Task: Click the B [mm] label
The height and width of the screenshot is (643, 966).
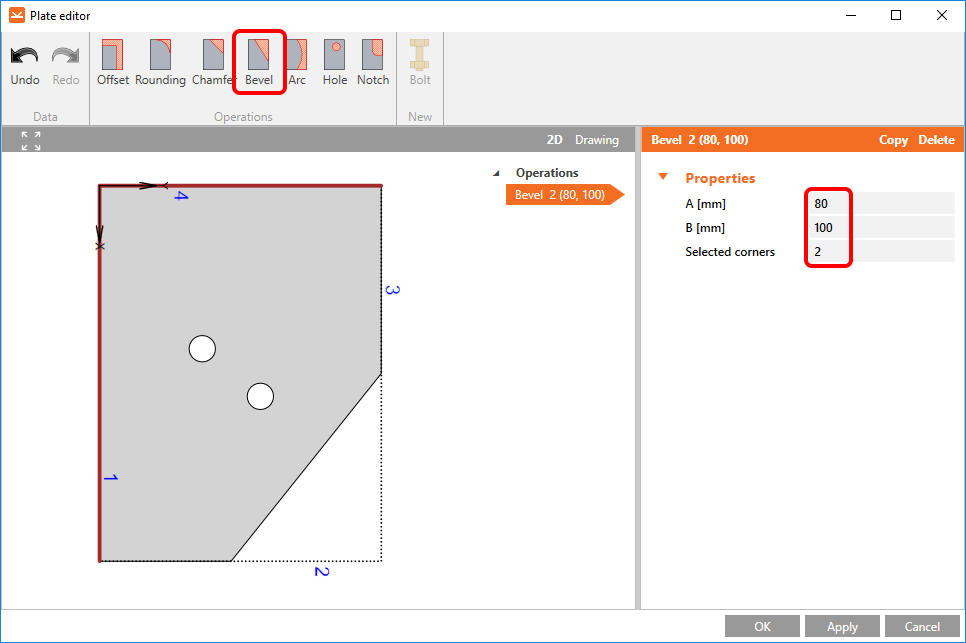Action: 705,228
